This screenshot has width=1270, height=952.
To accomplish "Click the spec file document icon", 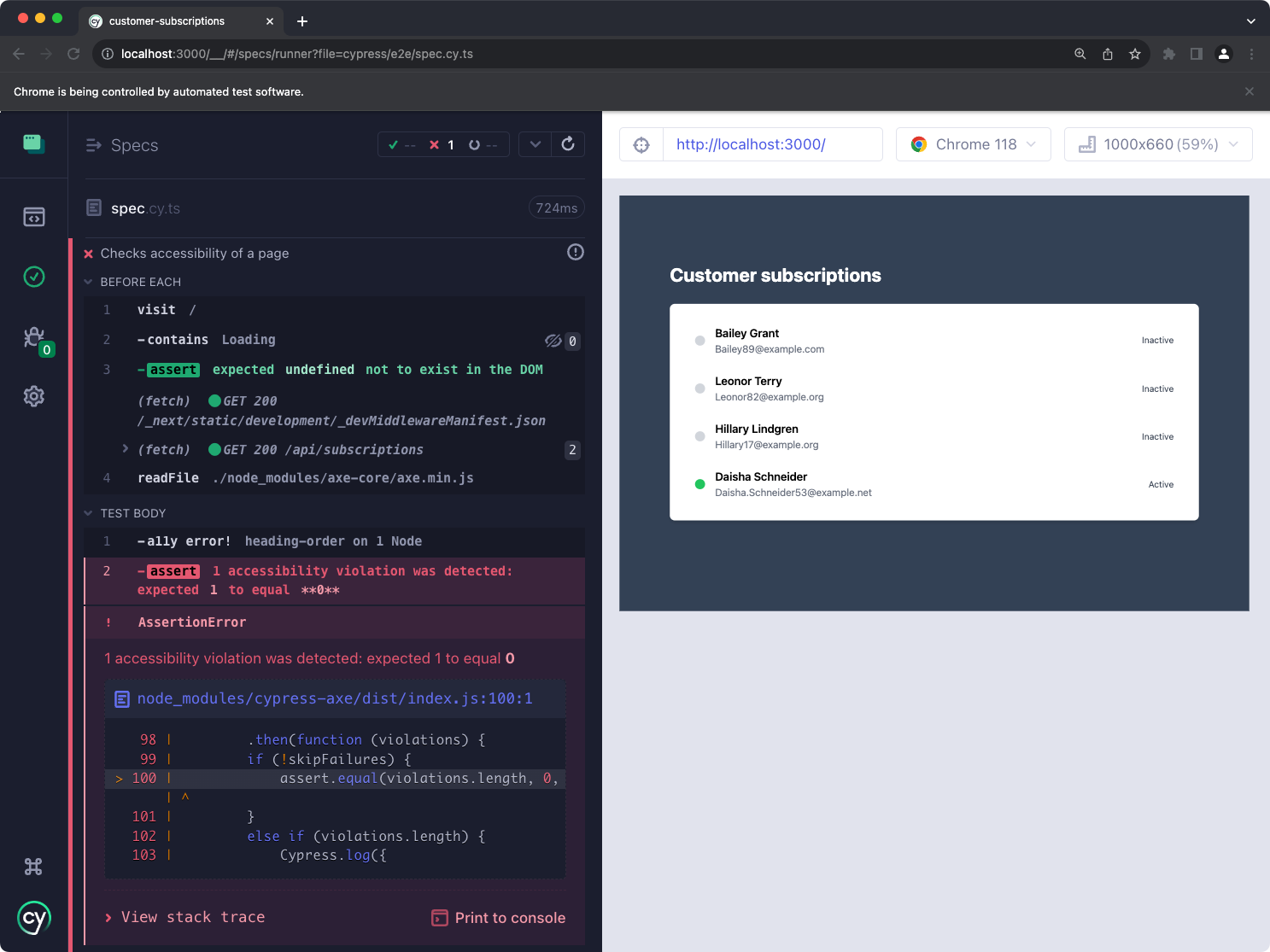I will [x=94, y=207].
